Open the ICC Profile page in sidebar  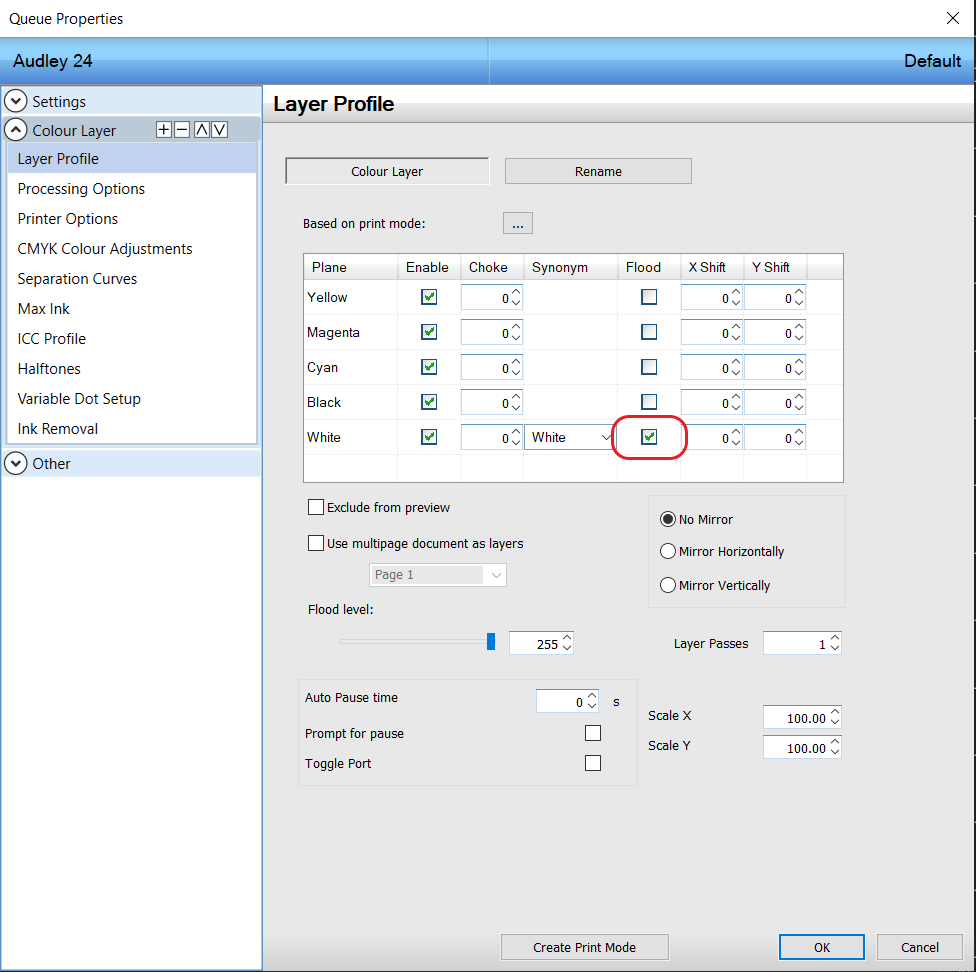(52, 338)
